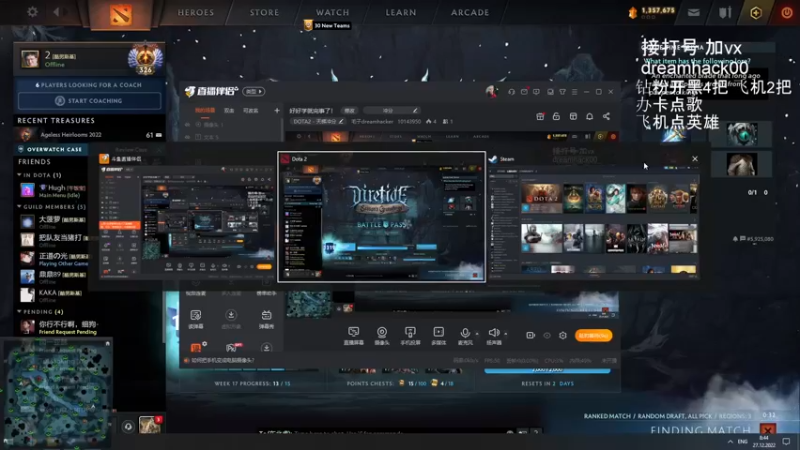Select guild member KAKA
The height and width of the screenshot is (450, 800).
coord(53,295)
